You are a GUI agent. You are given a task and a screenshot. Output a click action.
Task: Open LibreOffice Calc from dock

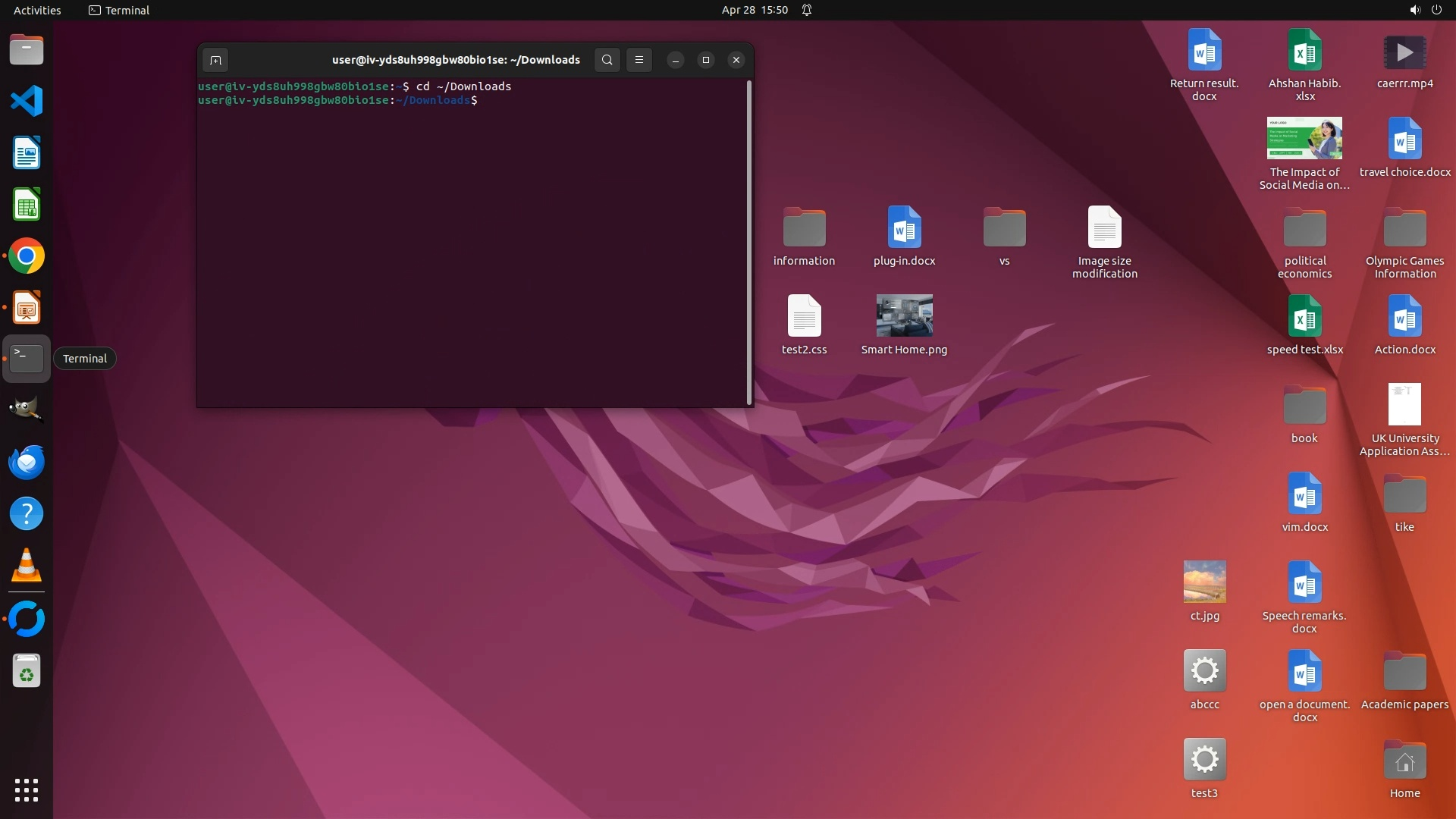click(x=27, y=205)
